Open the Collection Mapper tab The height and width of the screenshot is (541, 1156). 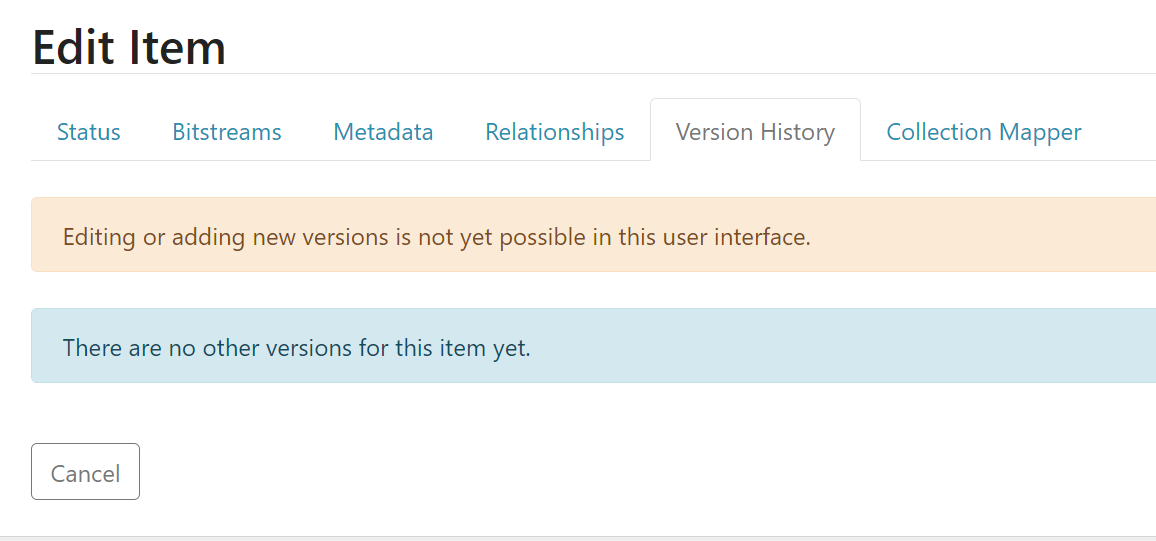coord(984,132)
